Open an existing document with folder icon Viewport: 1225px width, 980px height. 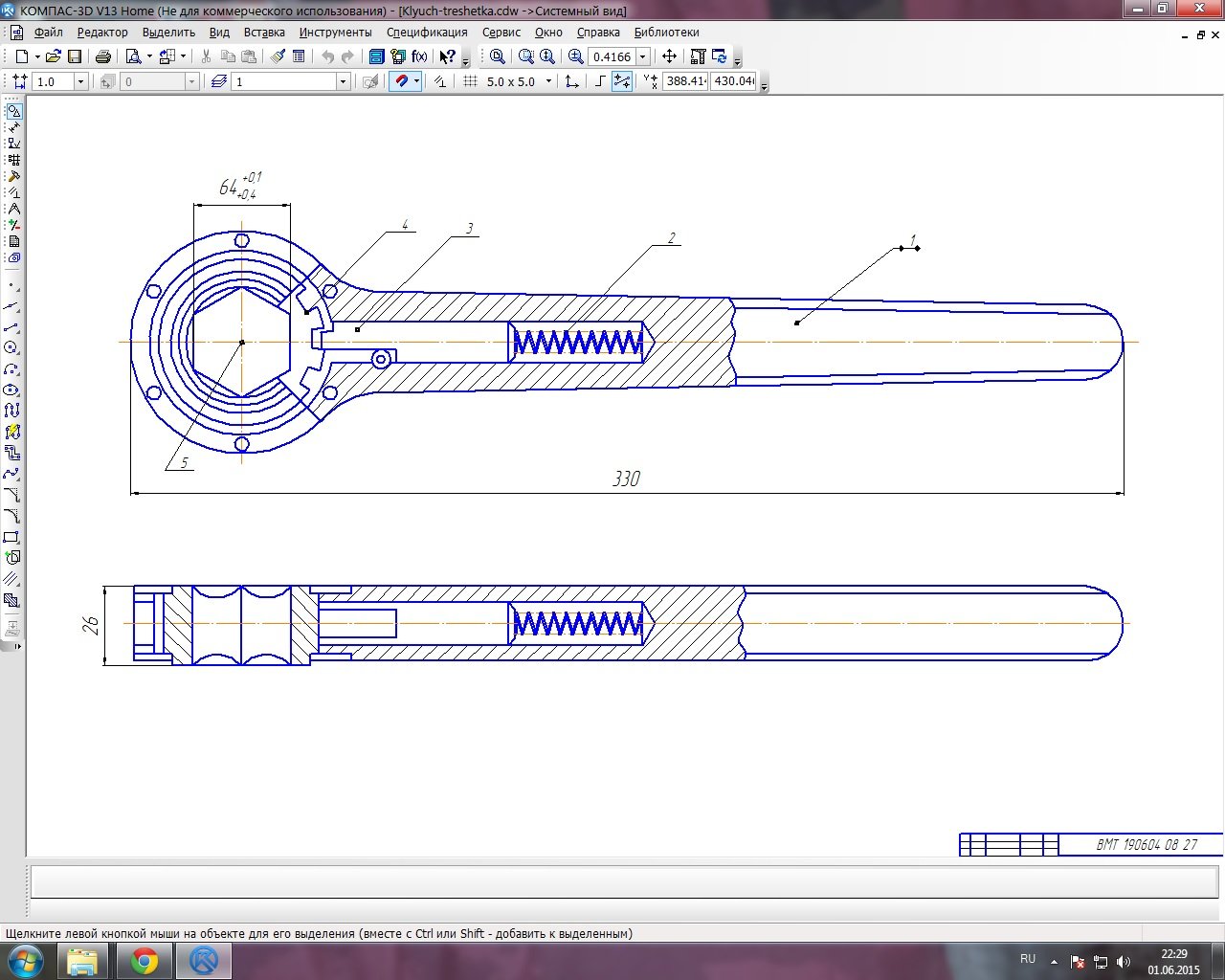coord(54,56)
